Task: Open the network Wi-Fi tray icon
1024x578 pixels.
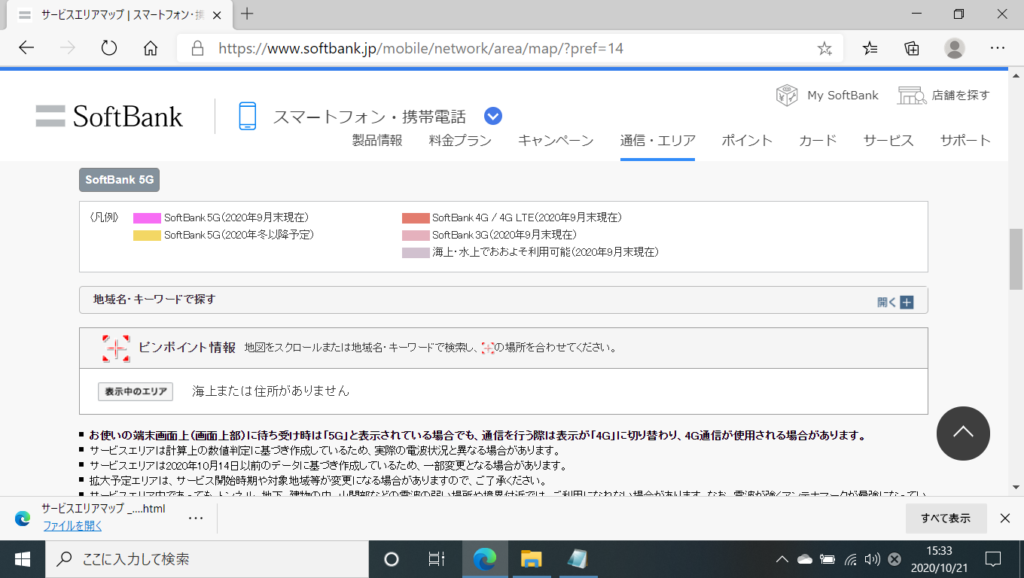Action: tap(850, 560)
